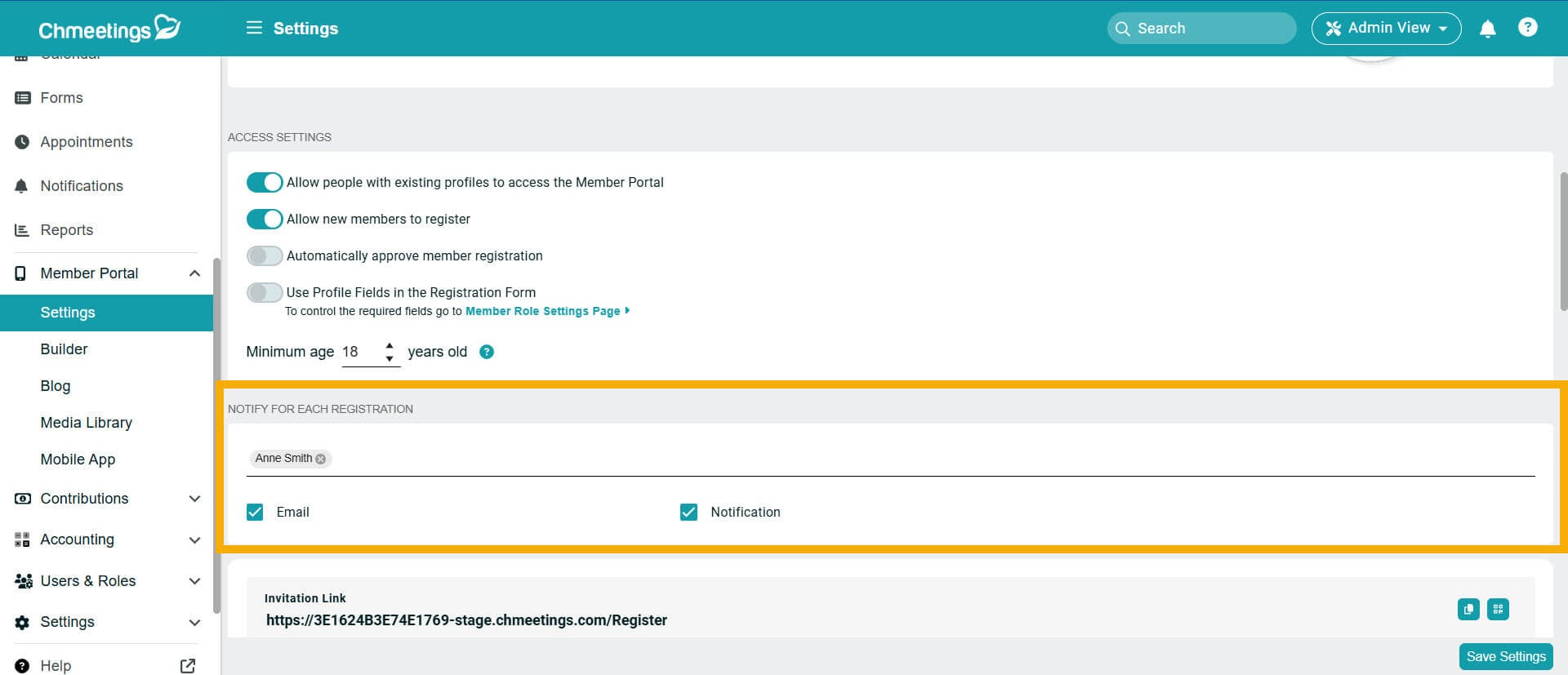Image resolution: width=1568 pixels, height=675 pixels.
Task: Click the Member Portal phone icon
Action: click(x=20, y=273)
